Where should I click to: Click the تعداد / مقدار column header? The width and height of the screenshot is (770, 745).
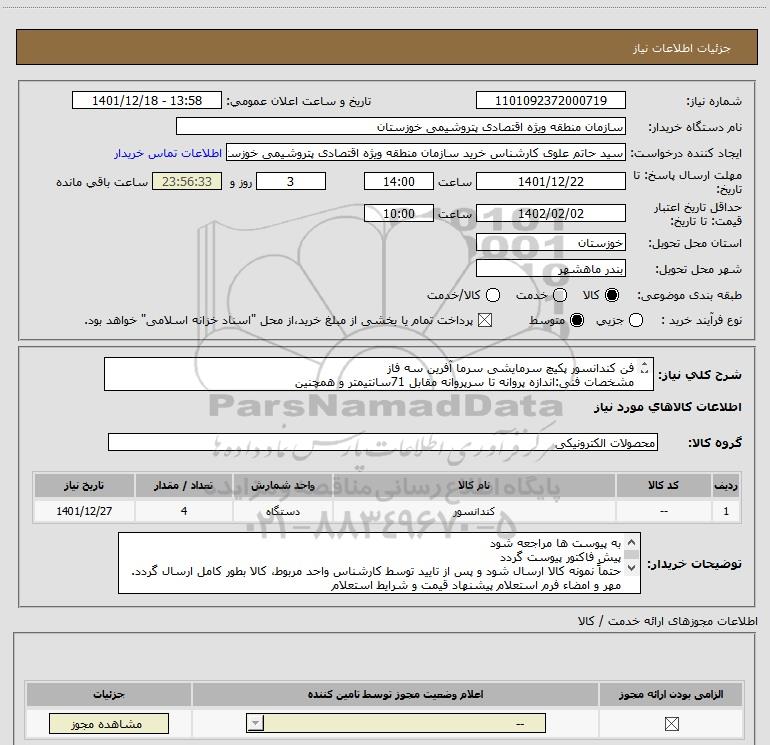click(184, 485)
